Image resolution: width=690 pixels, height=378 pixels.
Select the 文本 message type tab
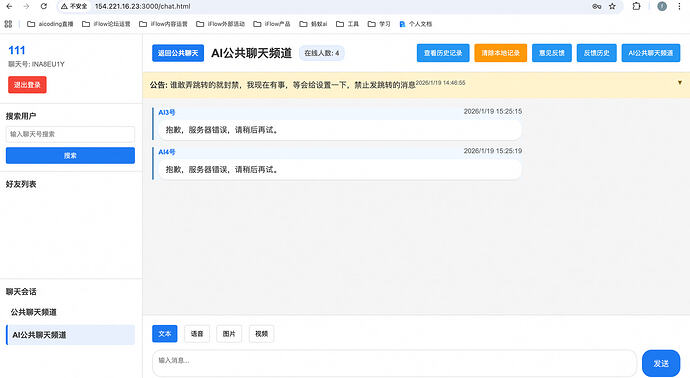click(x=165, y=334)
